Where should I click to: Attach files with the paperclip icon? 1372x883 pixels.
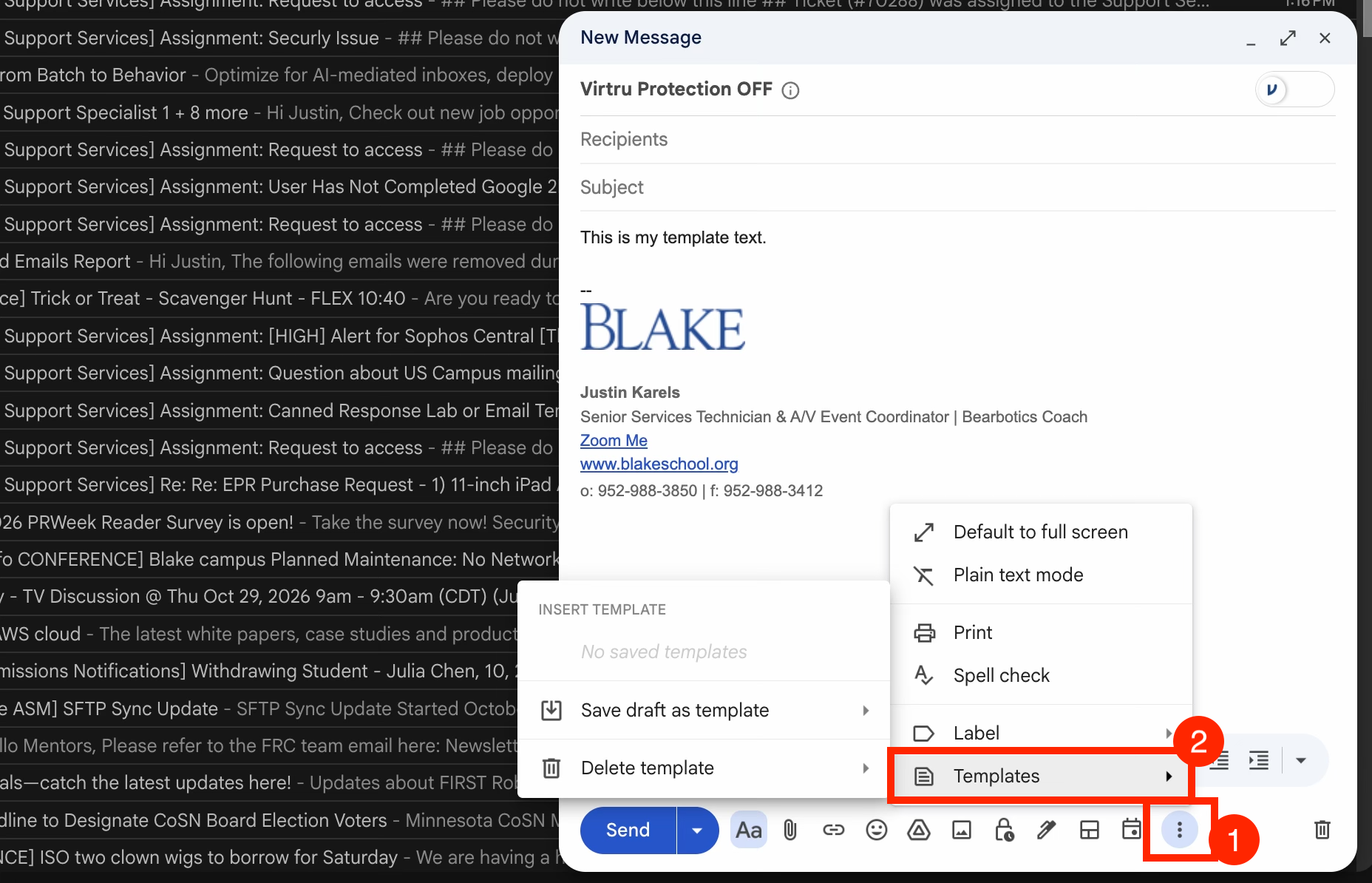[x=790, y=830]
